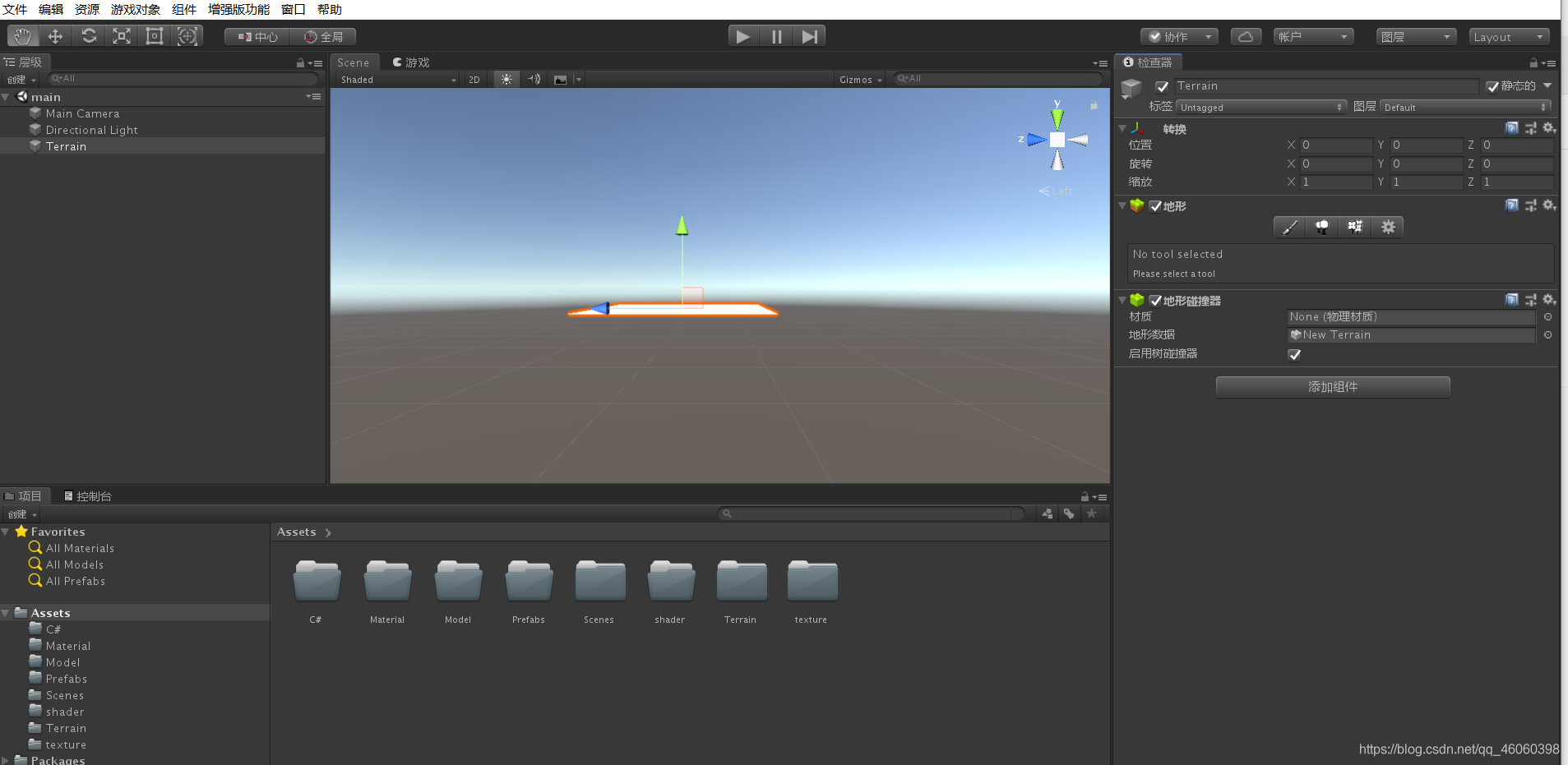Select the Rotate tool
Viewport: 1568px width, 765px height.
(89, 36)
